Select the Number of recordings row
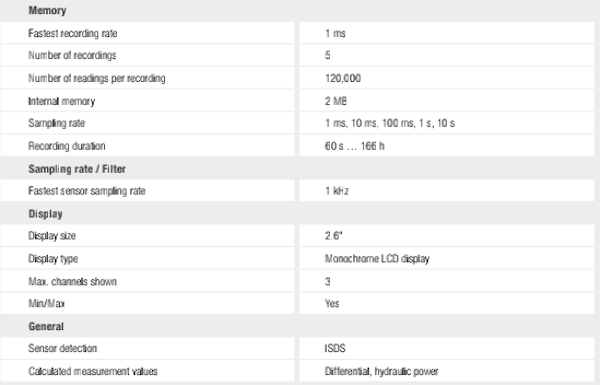600x385 pixels. (297, 55)
